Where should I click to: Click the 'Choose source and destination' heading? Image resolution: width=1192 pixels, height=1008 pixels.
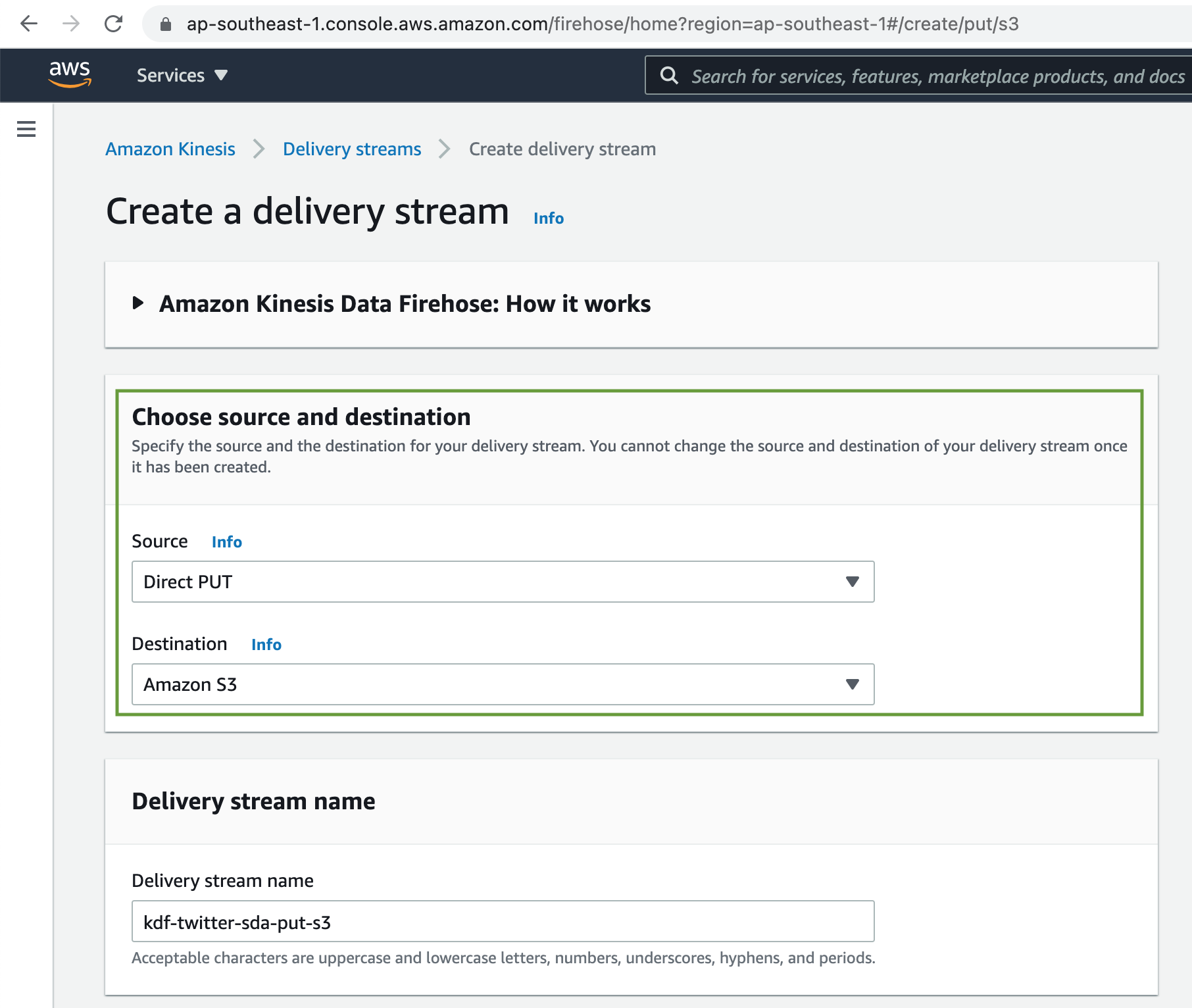301,417
